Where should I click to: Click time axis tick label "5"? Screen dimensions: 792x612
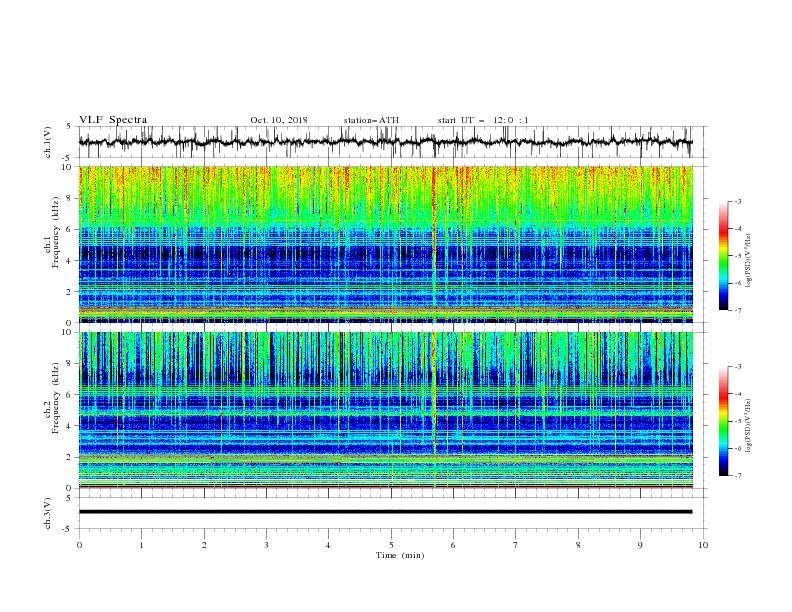coord(391,545)
